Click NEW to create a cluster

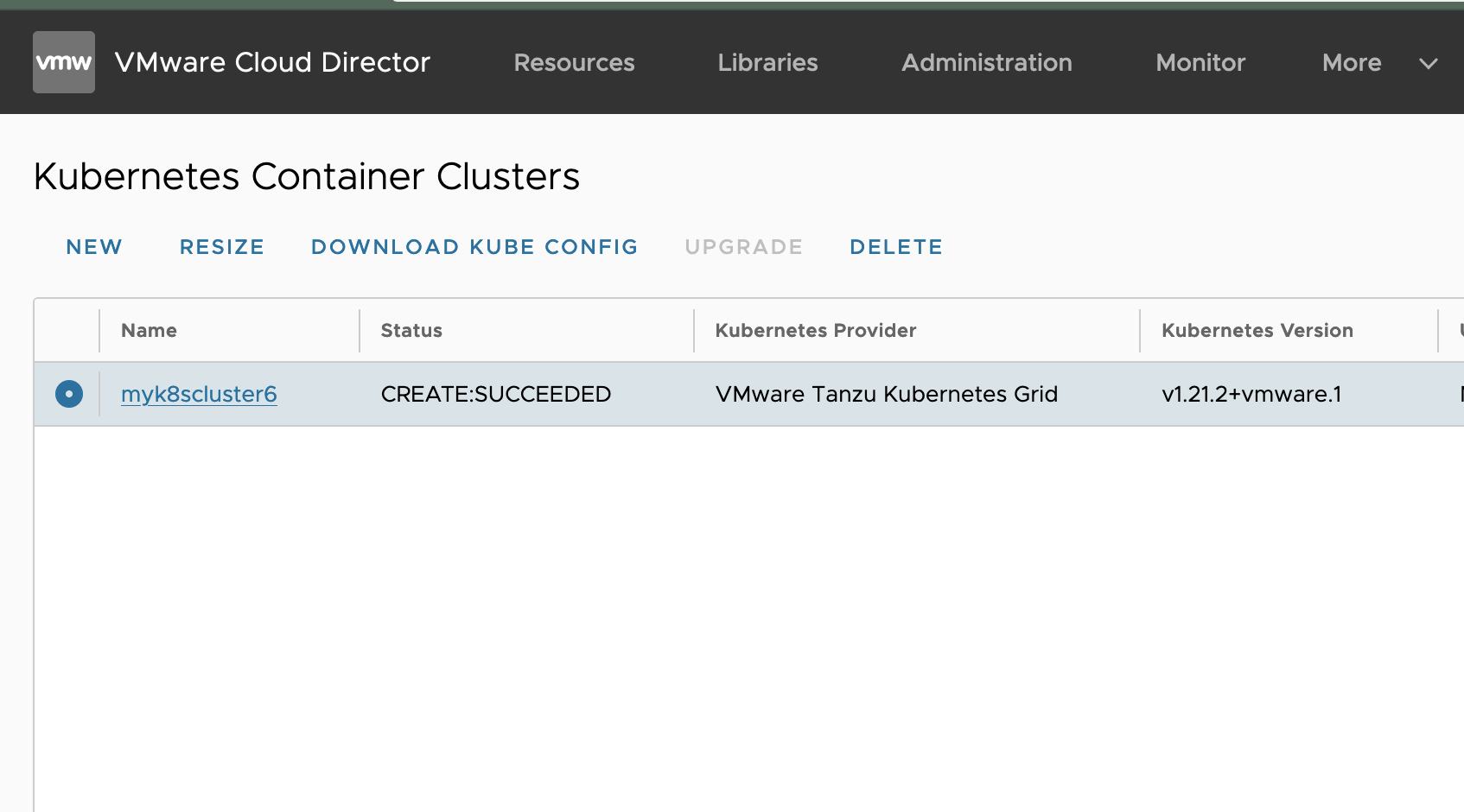[x=94, y=247]
